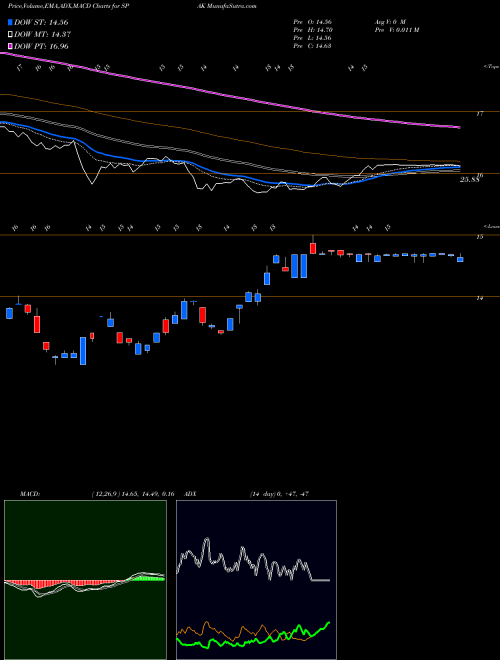
Task: Select the 'DOW MT: 14.37' legend text
Action: (x=42, y=35)
